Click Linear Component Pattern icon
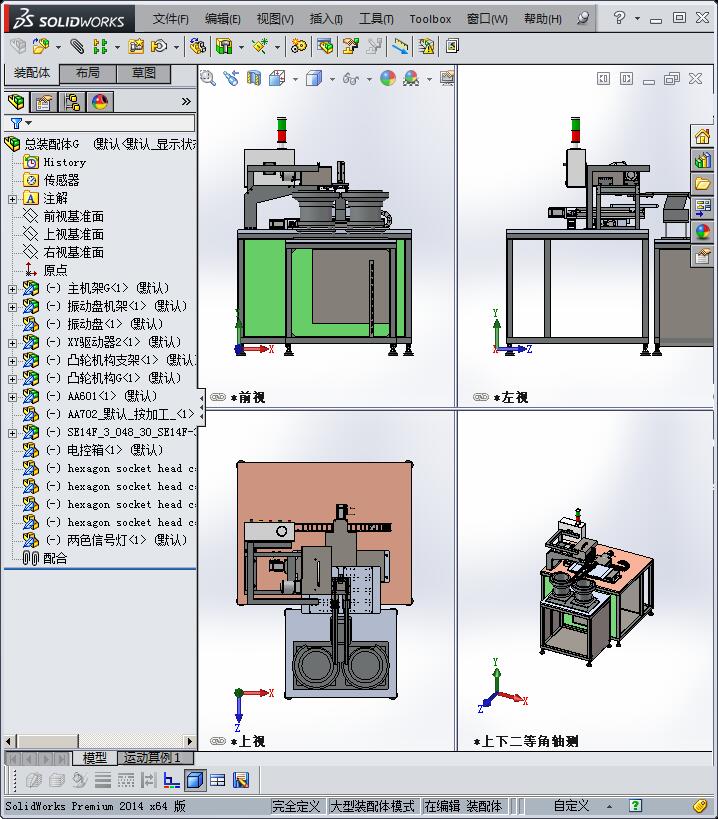Screen dimensions: 718x819 pos(100,46)
